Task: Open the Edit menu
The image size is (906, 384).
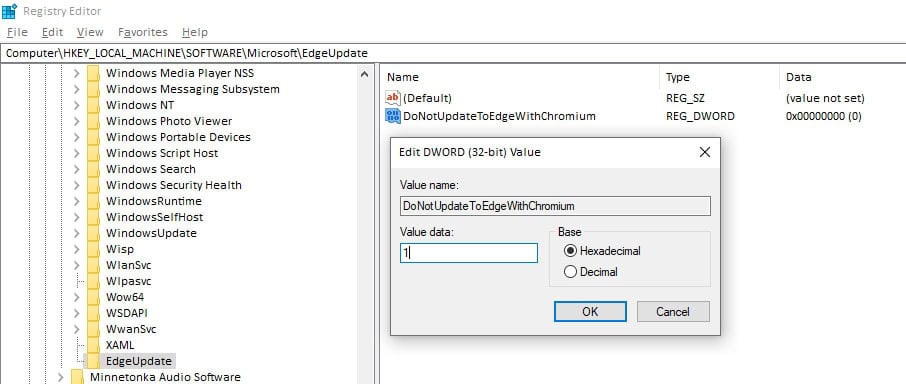Action: click(53, 32)
